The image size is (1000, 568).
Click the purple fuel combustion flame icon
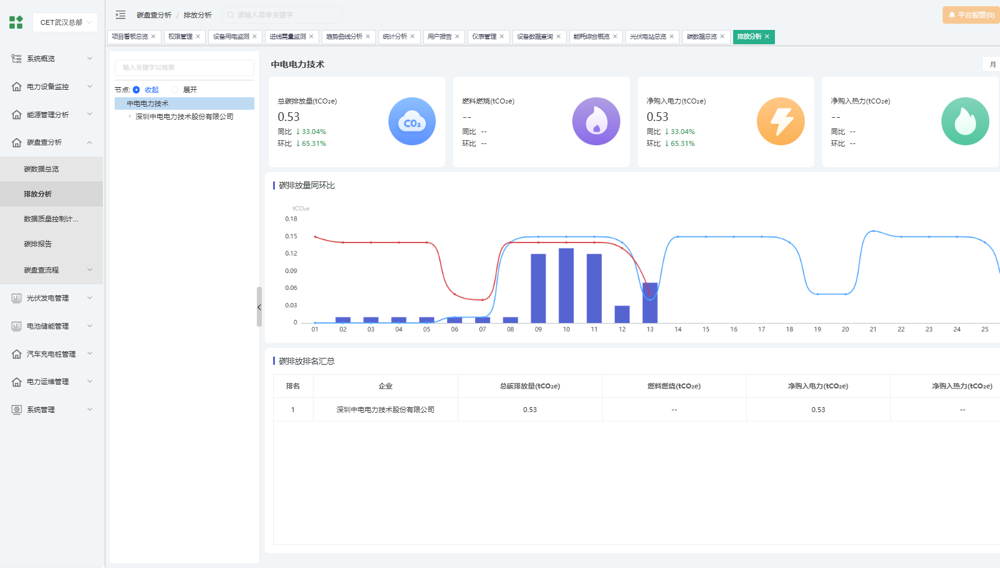(595, 122)
